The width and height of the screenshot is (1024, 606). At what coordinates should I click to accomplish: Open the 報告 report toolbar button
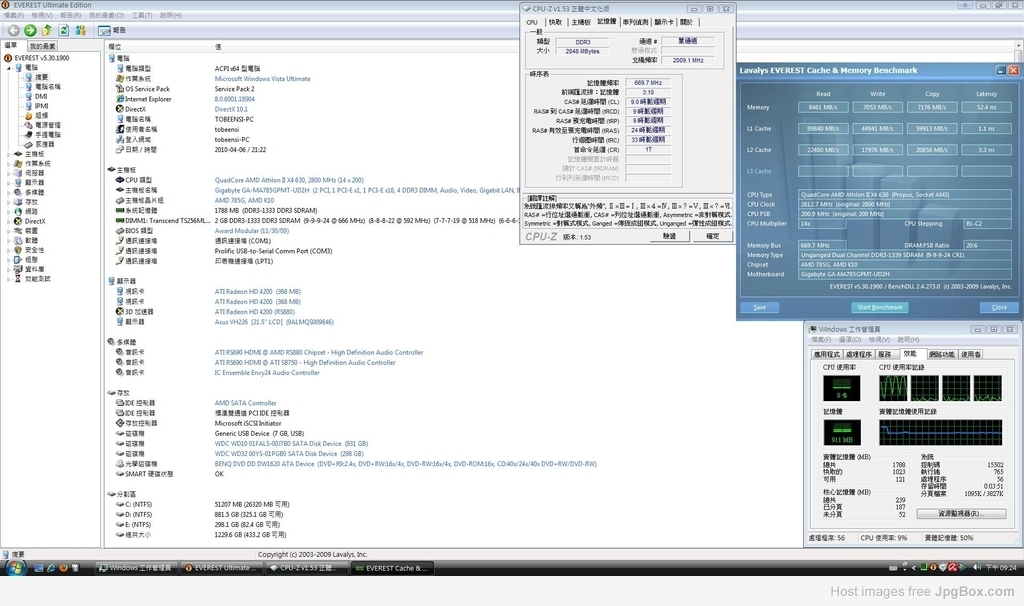click(x=112, y=30)
